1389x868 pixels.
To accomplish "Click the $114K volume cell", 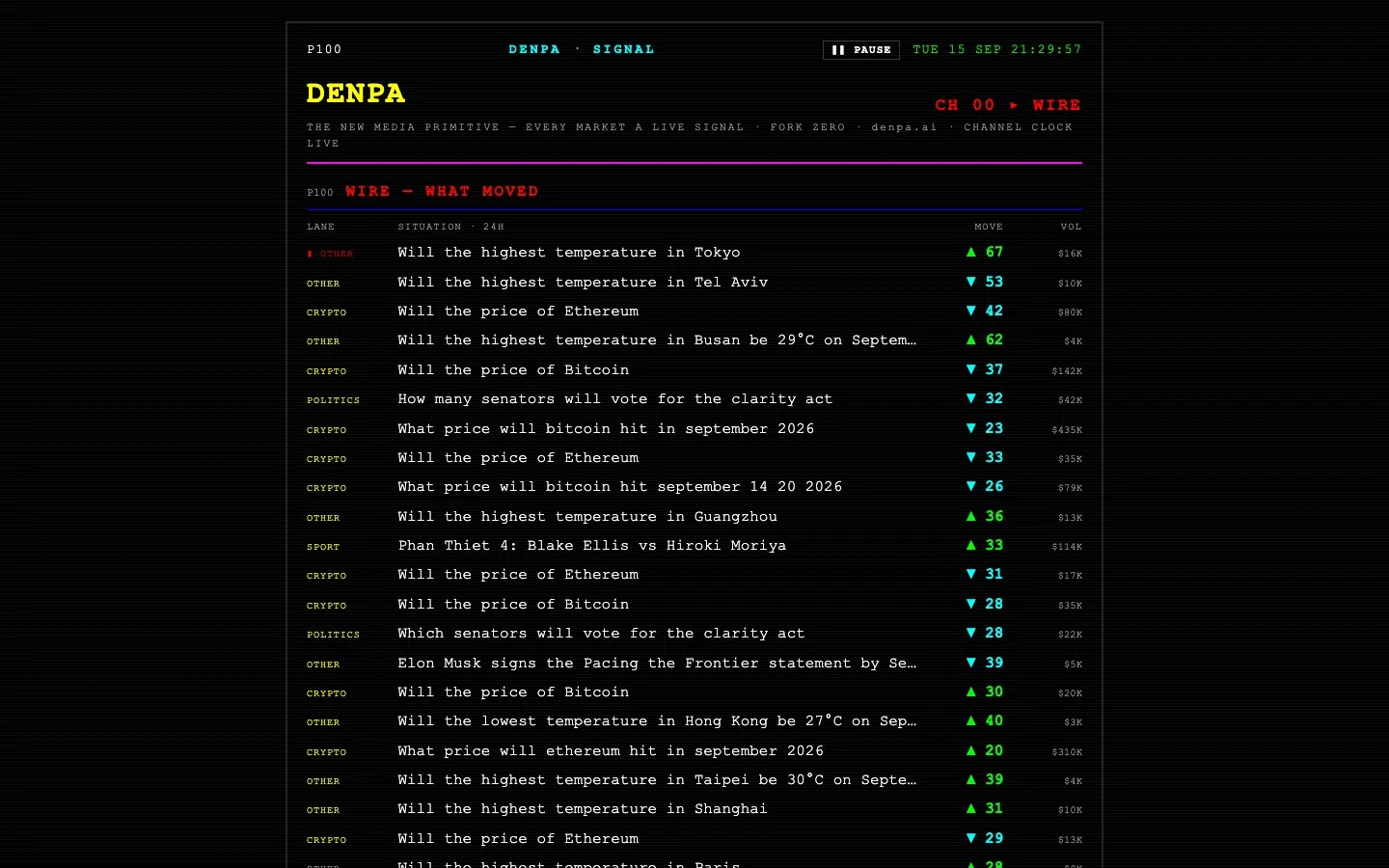I will (x=1067, y=547).
